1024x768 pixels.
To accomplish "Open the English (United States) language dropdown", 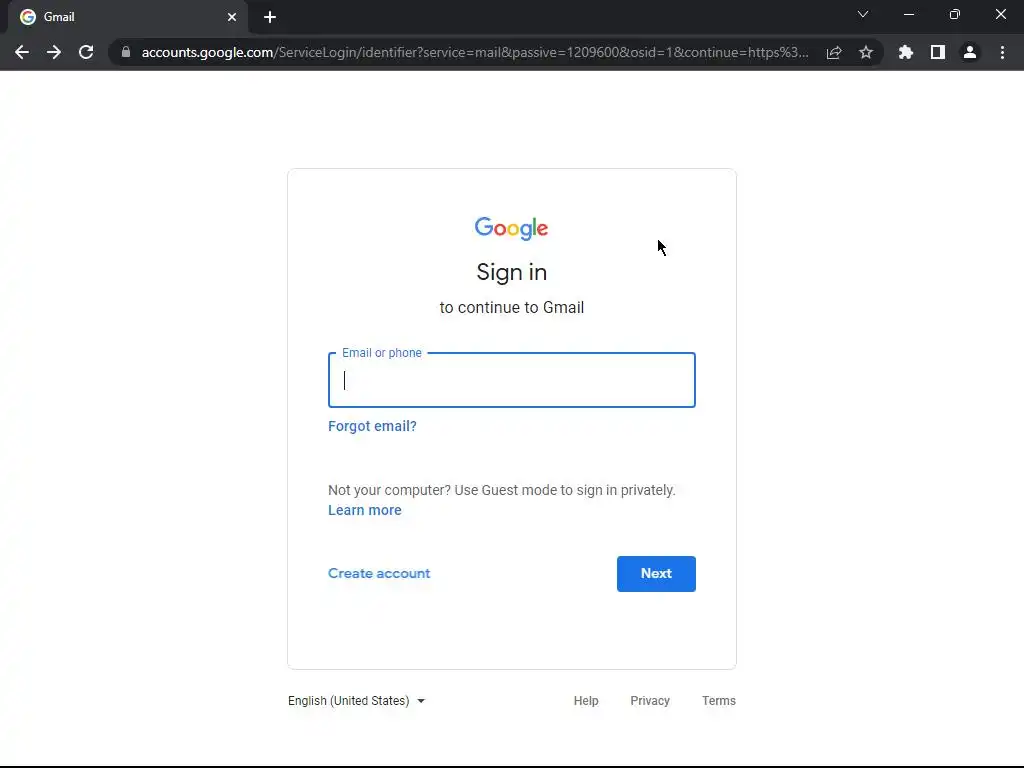I will pos(357,701).
